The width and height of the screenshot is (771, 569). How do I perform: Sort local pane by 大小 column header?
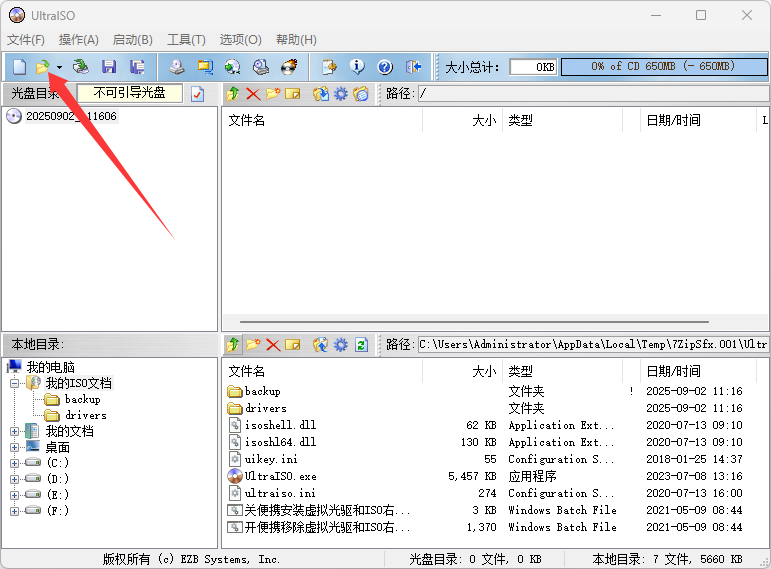(462, 371)
